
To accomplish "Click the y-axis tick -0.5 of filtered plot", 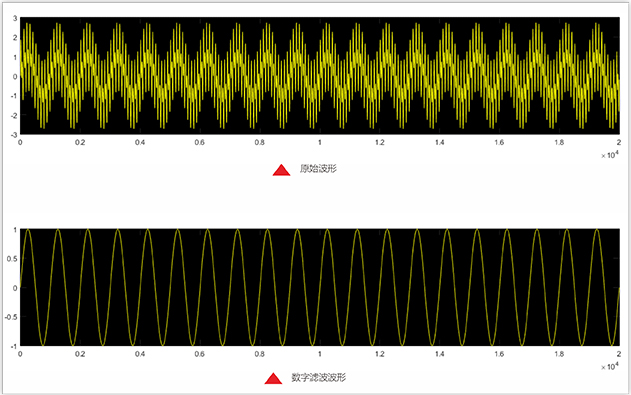I will click(11, 317).
